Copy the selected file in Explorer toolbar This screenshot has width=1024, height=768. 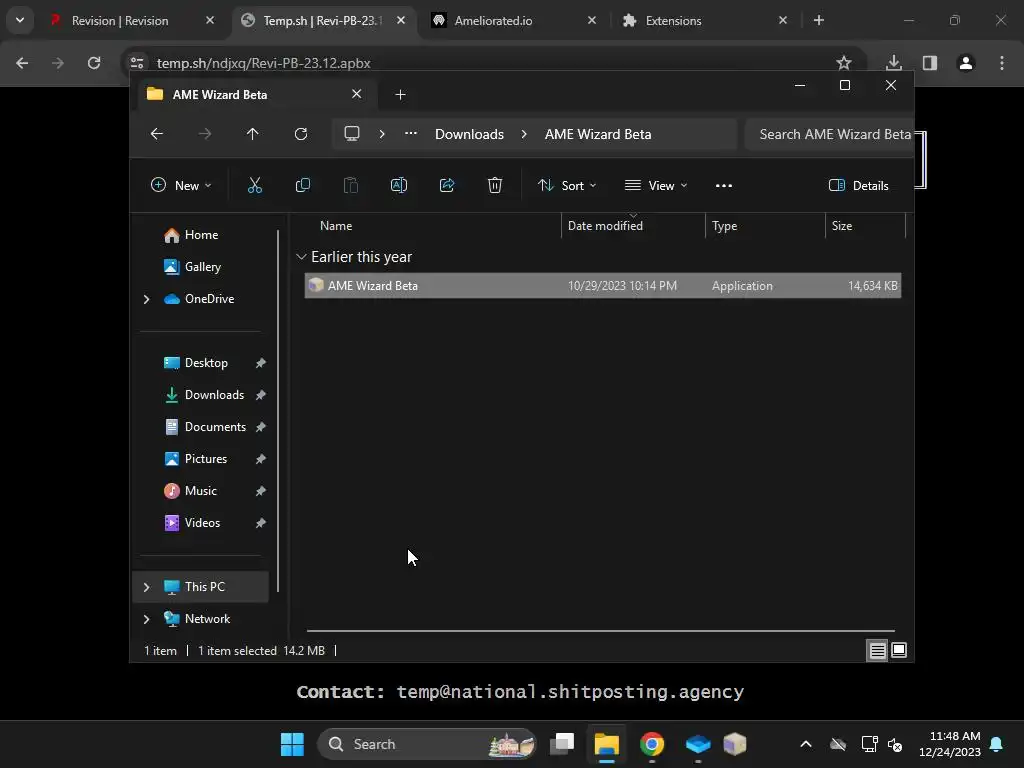click(302, 185)
